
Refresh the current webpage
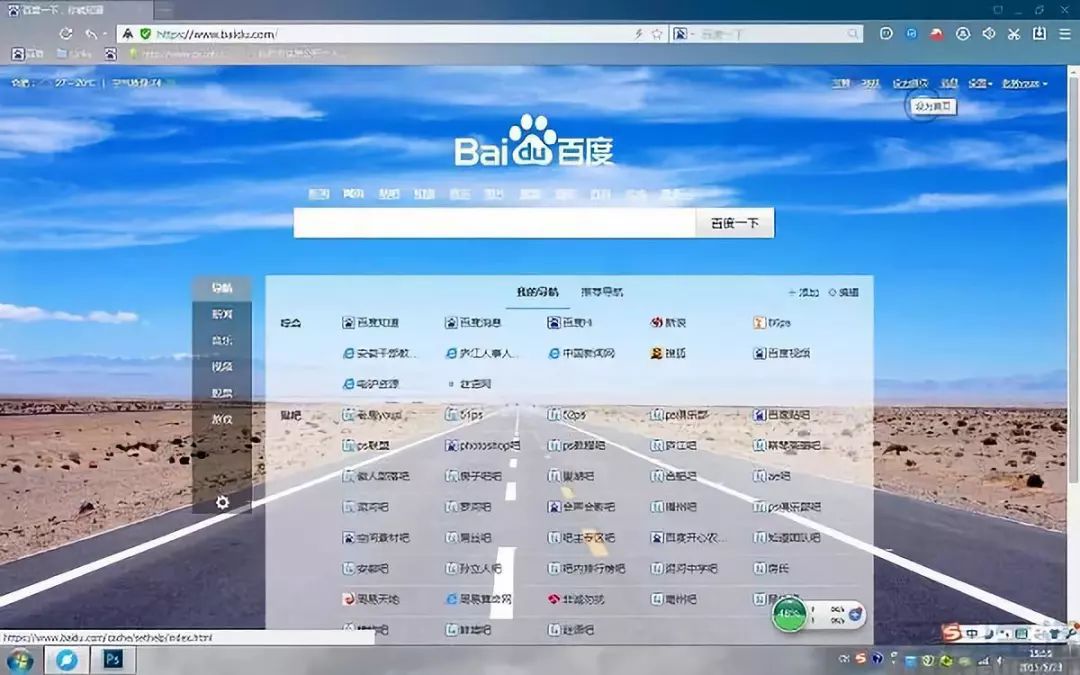click(65, 33)
